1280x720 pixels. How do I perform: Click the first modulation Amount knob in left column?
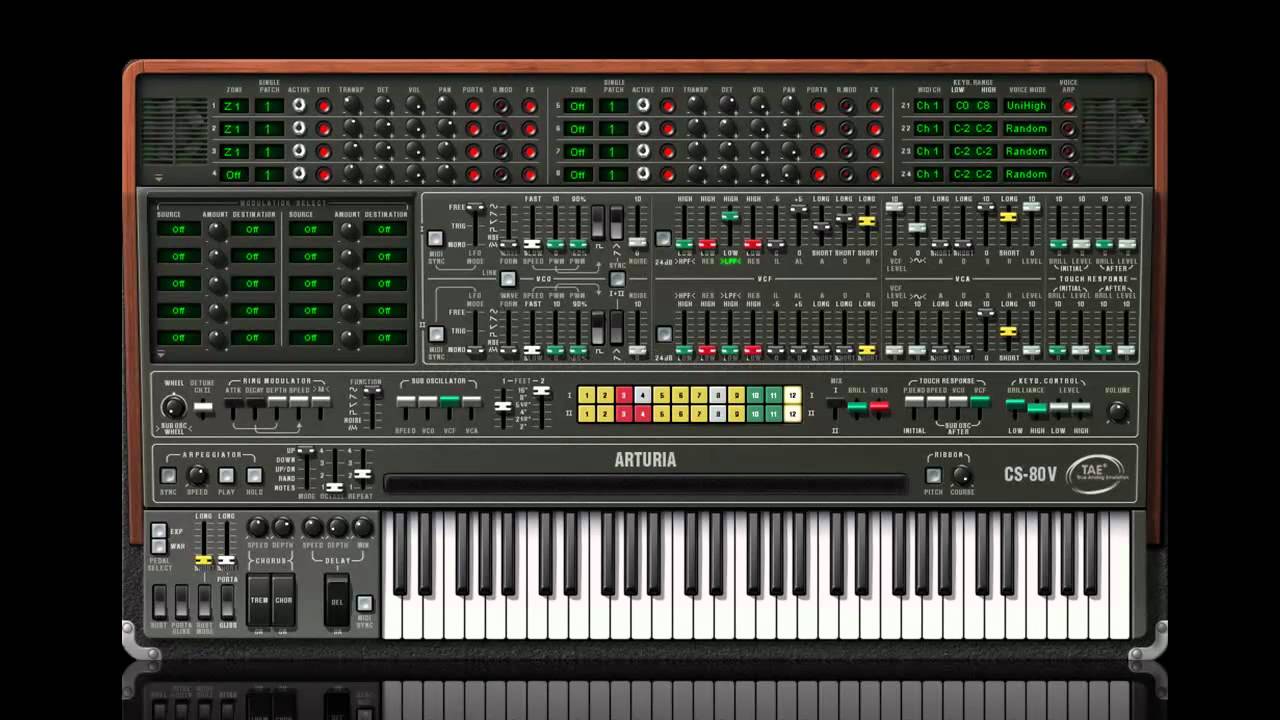216,230
